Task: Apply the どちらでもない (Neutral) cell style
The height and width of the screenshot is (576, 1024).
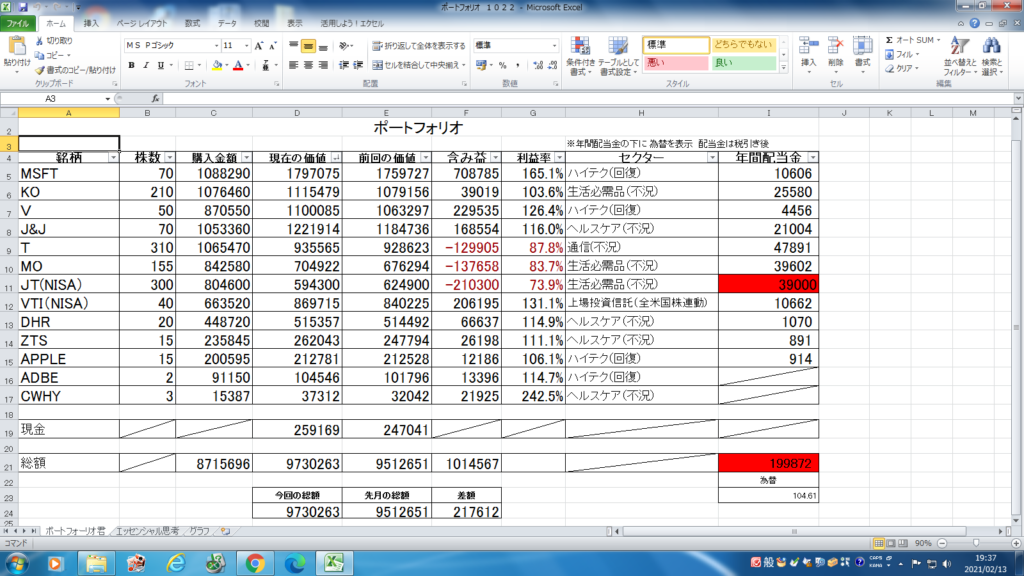Action: [743, 45]
